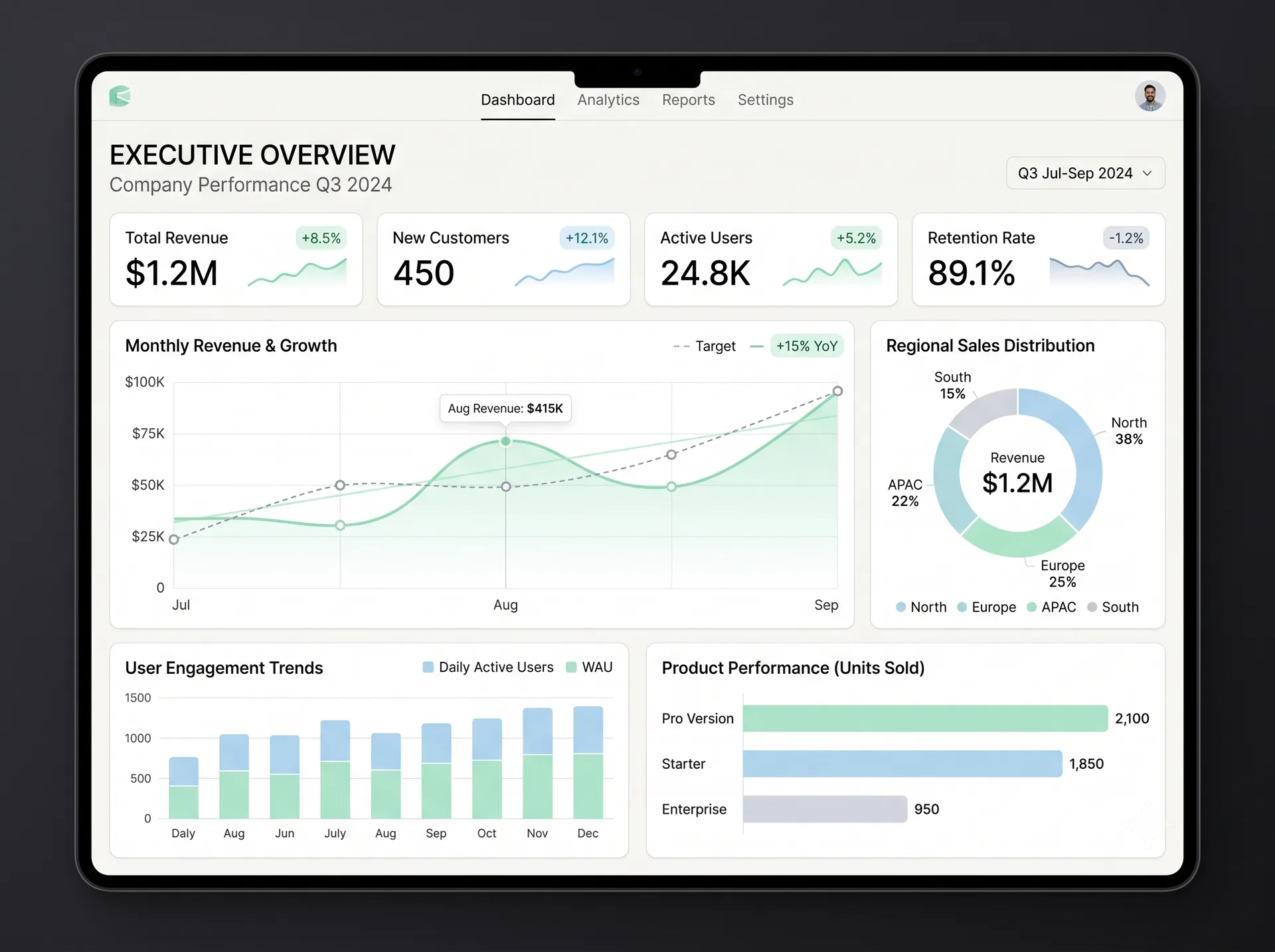
Task: Select the Starter product bar
Action: pyautogui.click(x=902, y=763)
